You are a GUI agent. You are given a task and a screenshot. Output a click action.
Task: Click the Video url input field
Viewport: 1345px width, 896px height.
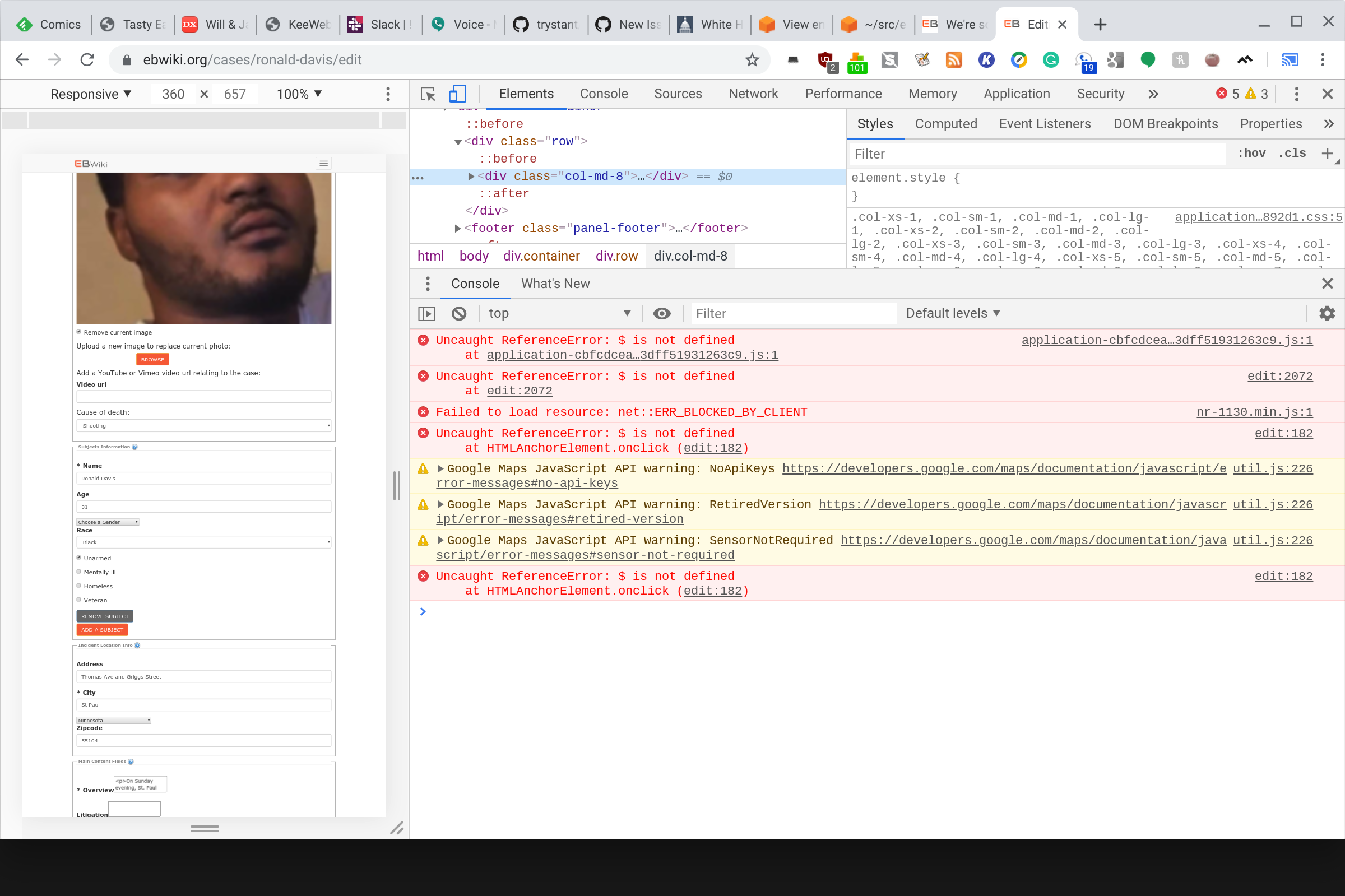pyautogui.click(x=203, y=396)
